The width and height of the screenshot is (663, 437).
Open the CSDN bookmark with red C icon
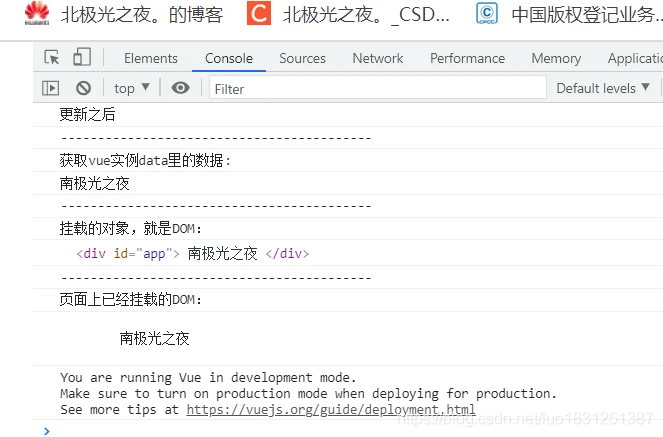click(259, 14)
